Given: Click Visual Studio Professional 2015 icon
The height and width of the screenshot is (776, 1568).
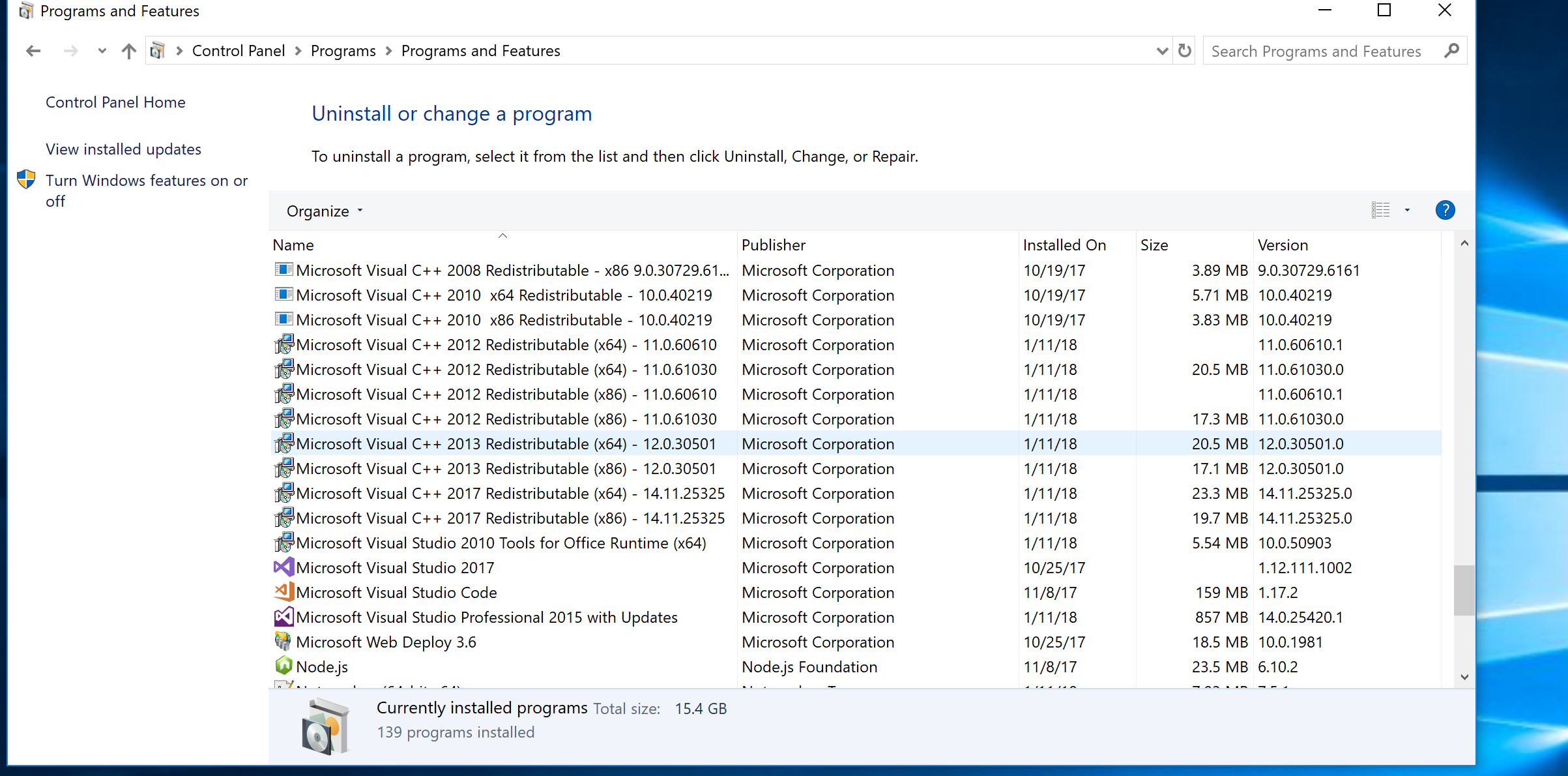Looking at the screenshot, I should coord(283,616).
